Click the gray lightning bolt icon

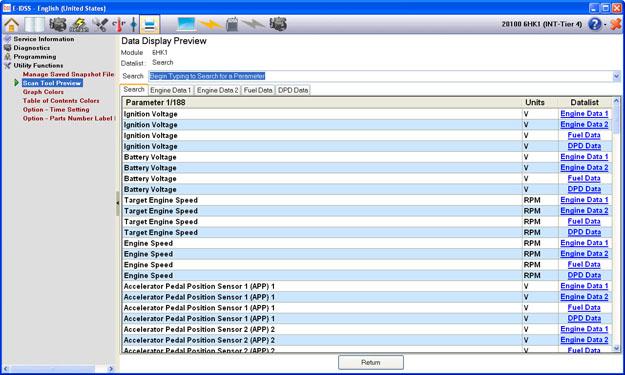coord(253,25)
